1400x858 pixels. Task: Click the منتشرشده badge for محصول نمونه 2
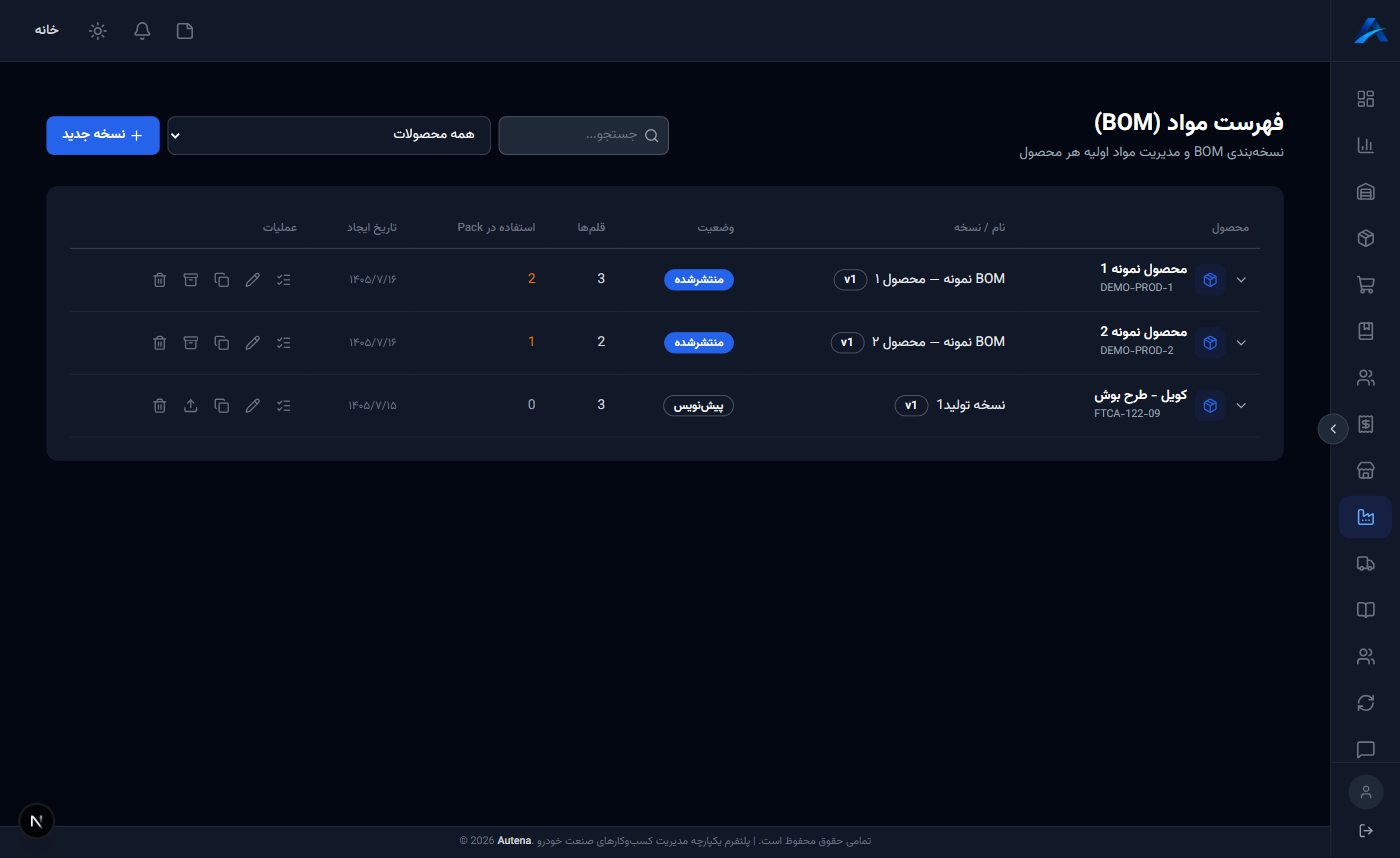click(699, 343)
